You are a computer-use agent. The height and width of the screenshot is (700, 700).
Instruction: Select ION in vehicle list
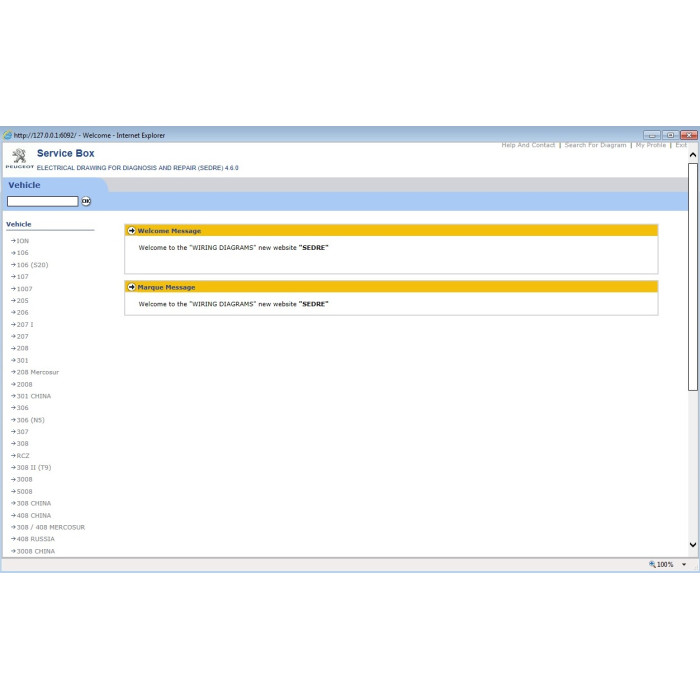tap(23, 241)
